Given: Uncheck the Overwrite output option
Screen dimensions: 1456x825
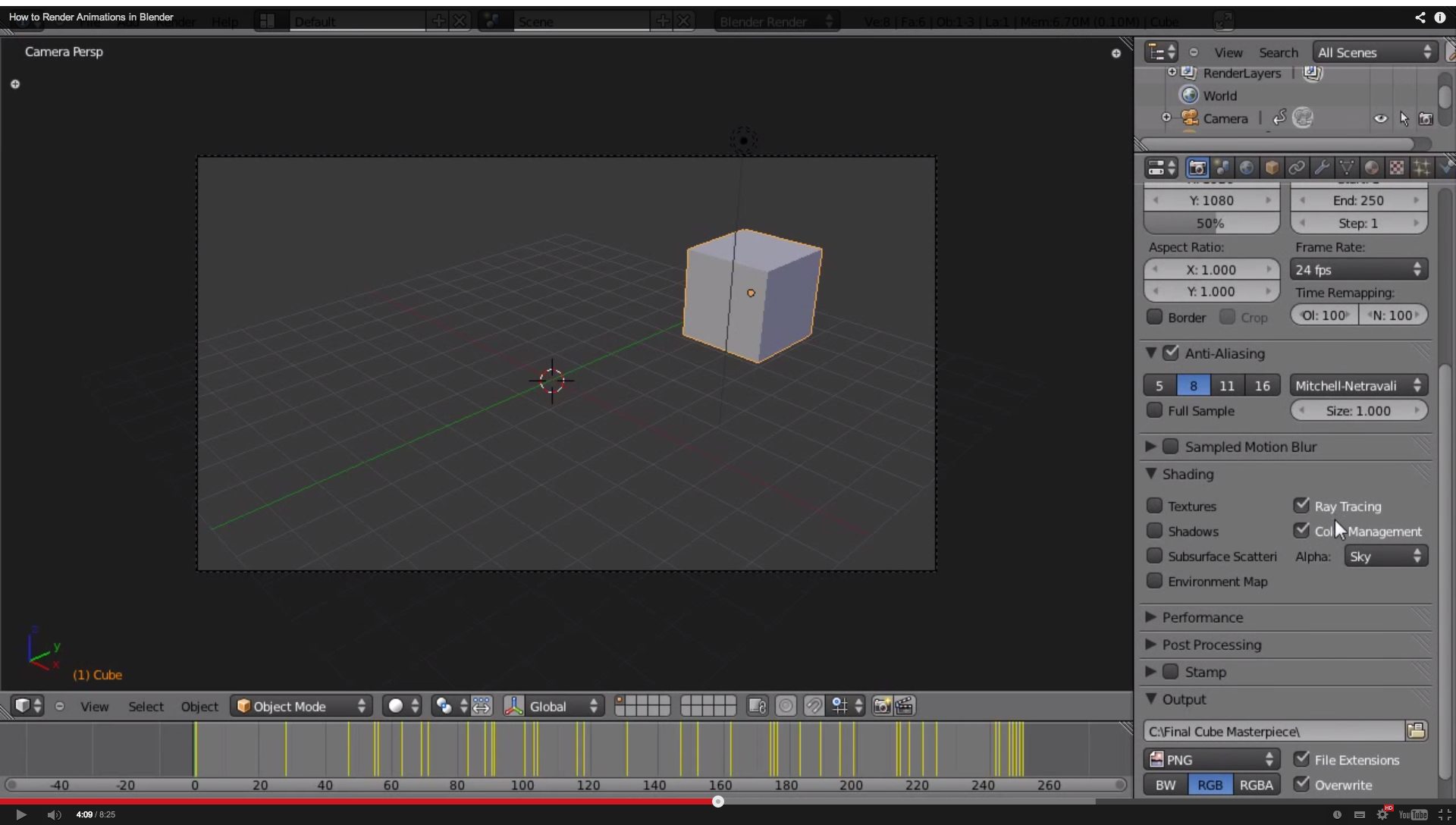Looking at the screenshot, I should click(x=1302, y=785).
